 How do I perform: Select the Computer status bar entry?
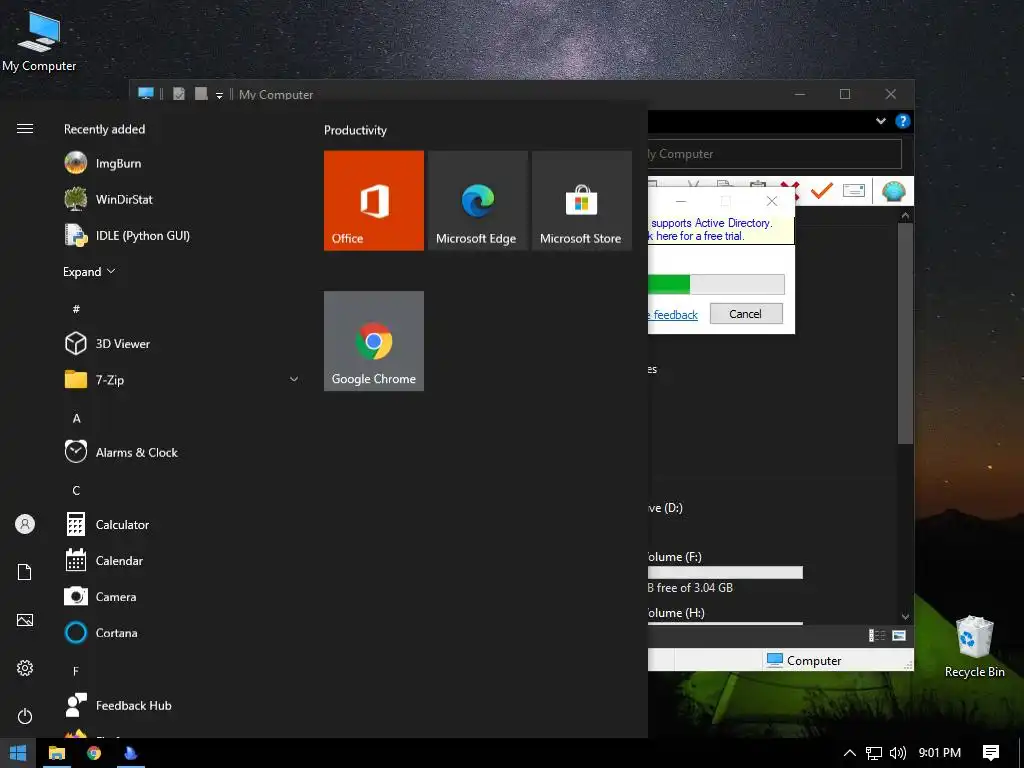tap(804, 660)
